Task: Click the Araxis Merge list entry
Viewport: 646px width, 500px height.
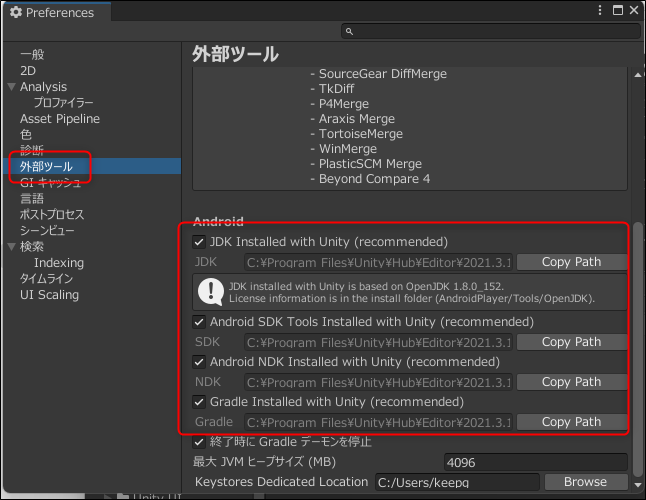Action: point(352,119)
